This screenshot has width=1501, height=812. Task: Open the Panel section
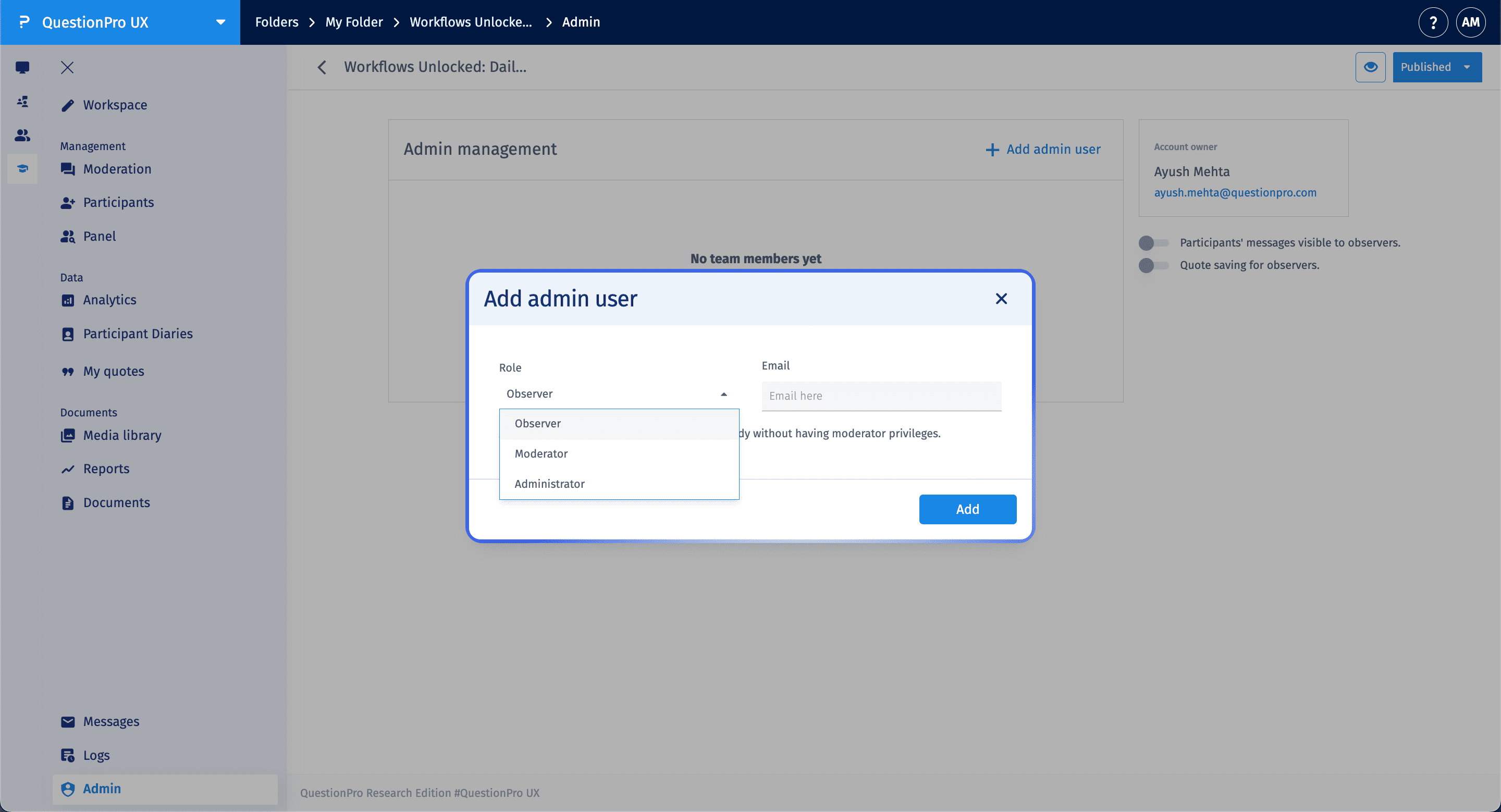pos(101,236)
